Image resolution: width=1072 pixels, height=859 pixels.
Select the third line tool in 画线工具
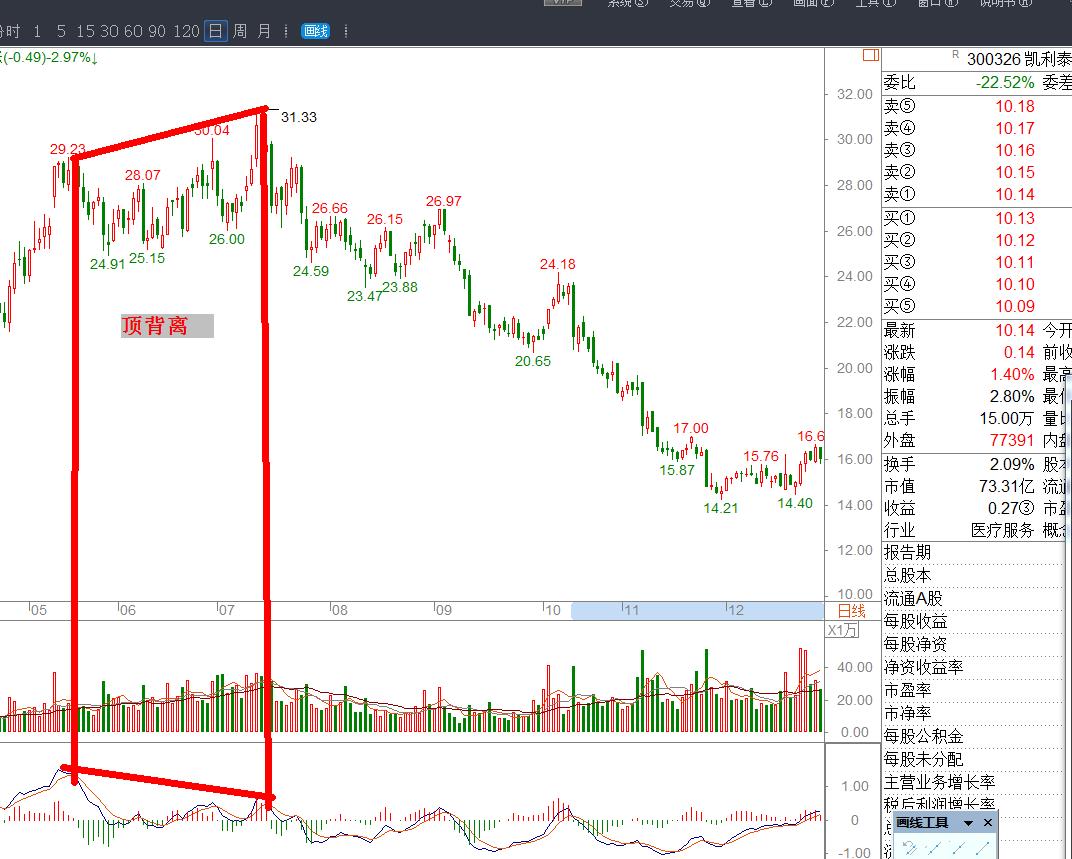(x=959, y=849)
